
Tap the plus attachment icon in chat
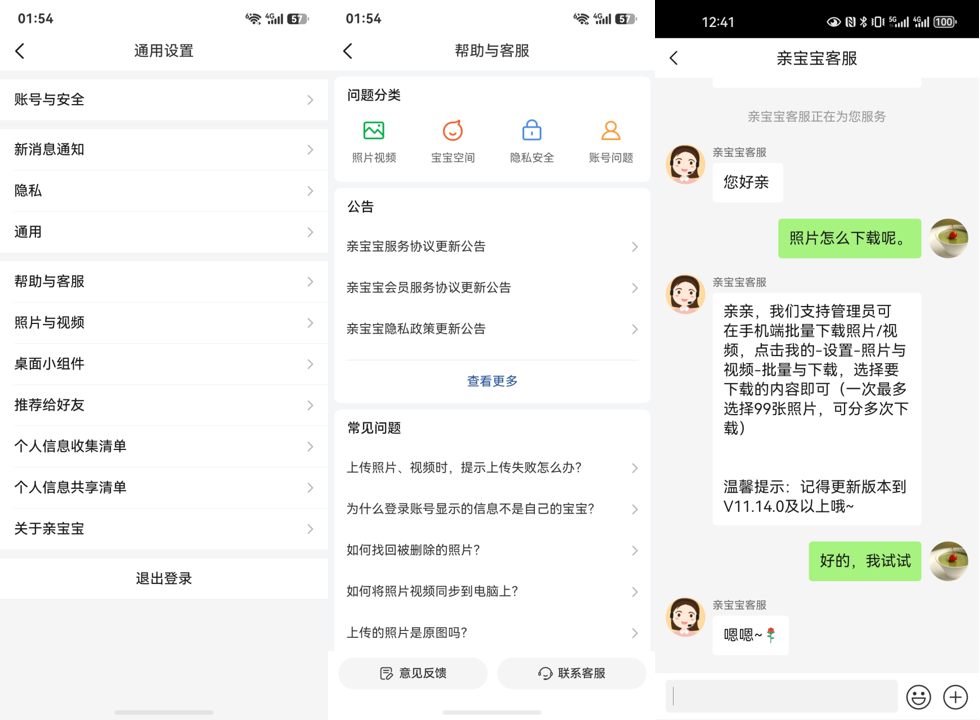pyautogui.click(x=955, y=697)
